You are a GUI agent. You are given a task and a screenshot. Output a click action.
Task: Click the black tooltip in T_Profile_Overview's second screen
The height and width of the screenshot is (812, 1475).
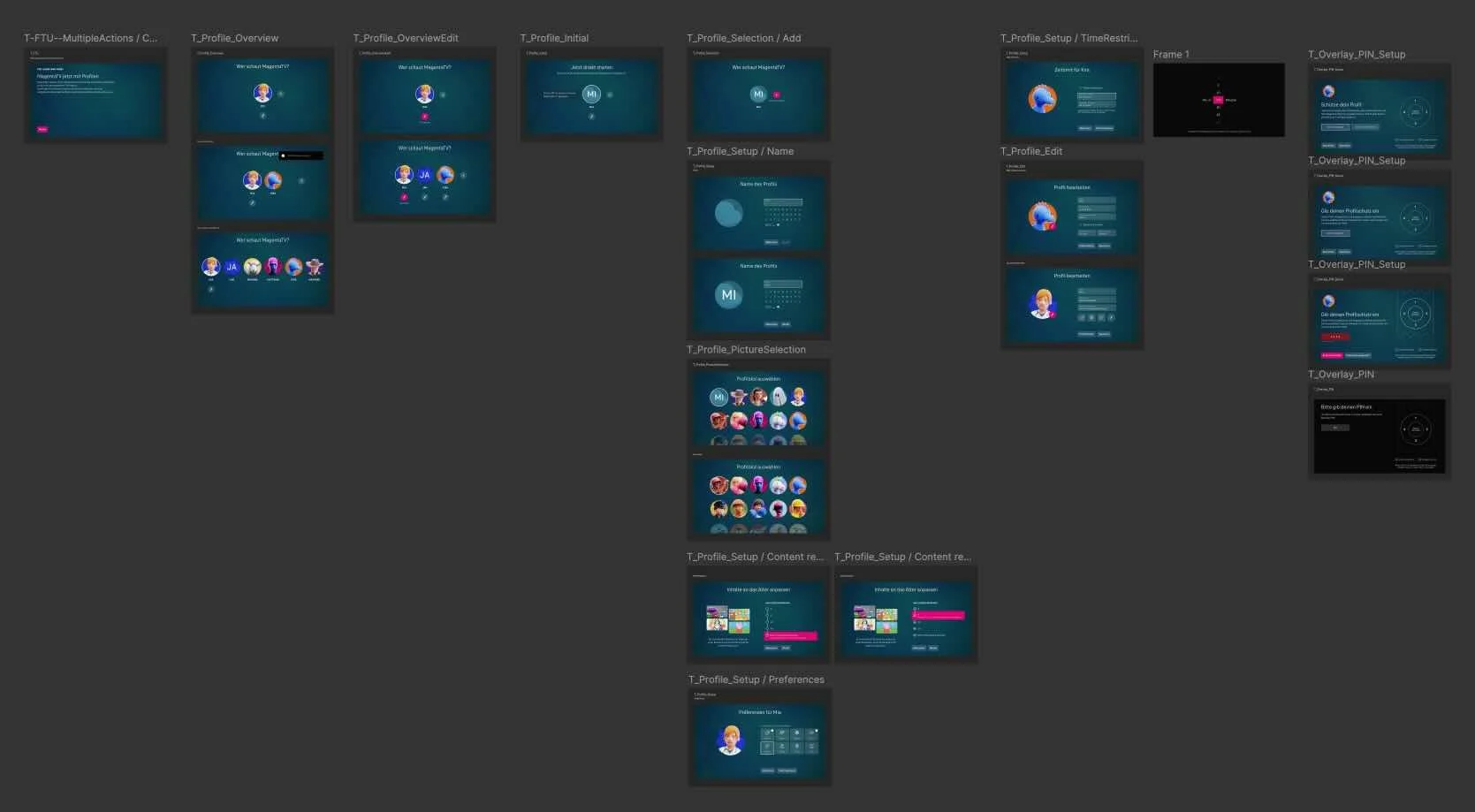click(x=300, y=156)
